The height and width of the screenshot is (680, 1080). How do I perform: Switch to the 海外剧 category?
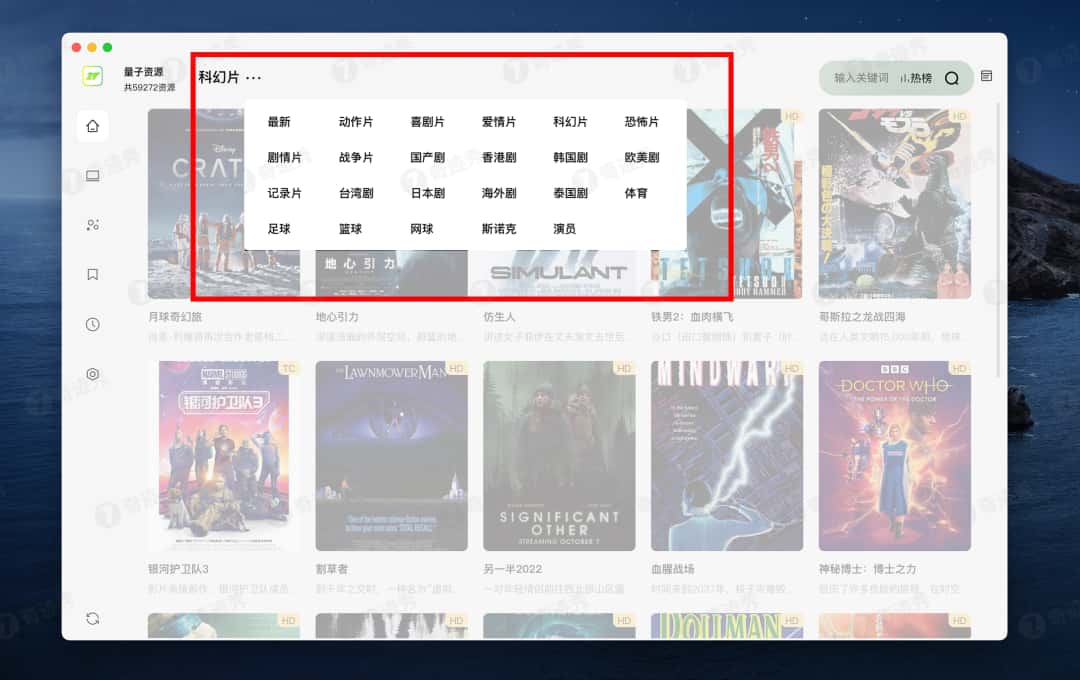tap(499, 194)
